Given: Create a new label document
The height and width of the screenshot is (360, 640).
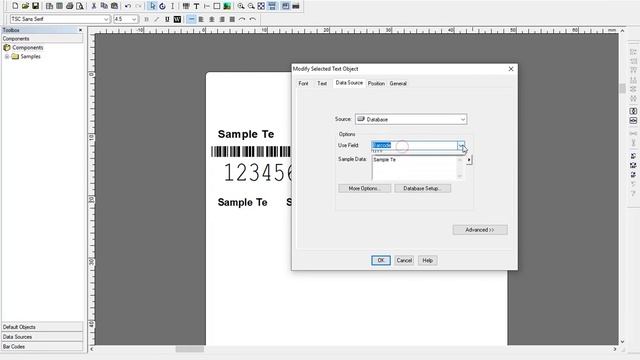Looking at the screenshot, I should 15,6.
